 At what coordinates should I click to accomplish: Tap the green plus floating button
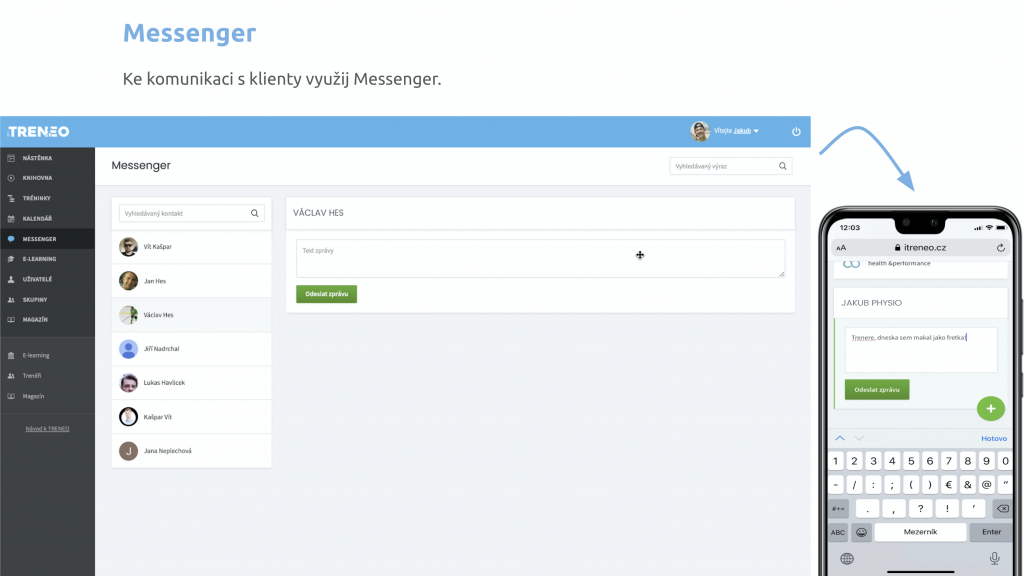click(990, 409)
